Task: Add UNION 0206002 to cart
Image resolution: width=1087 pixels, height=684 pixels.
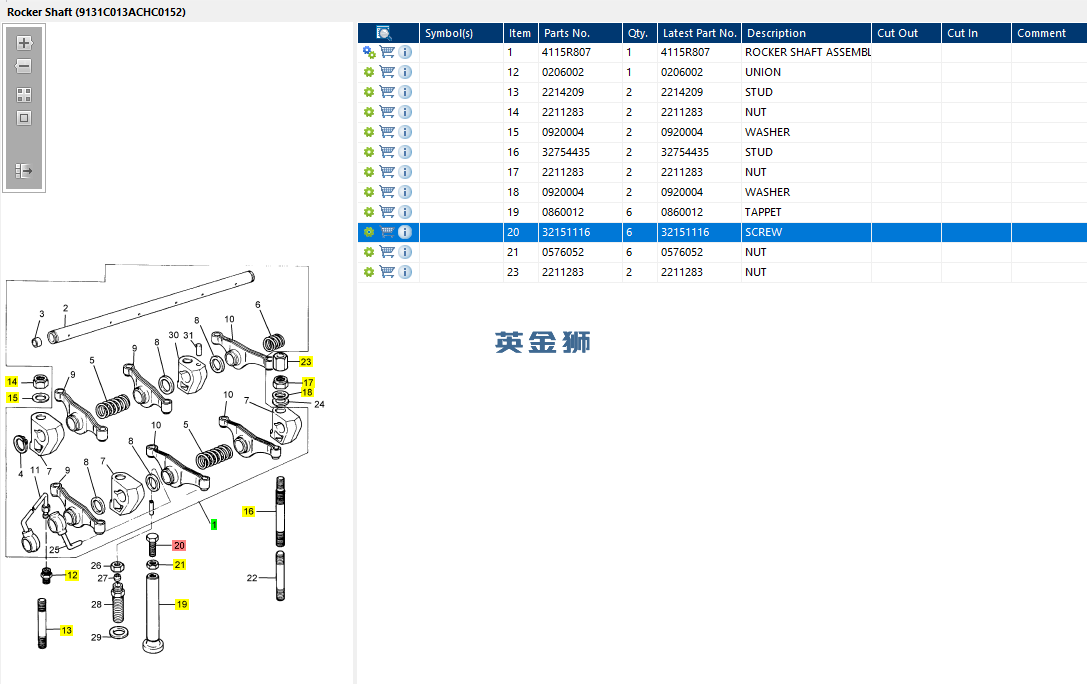Action: (x=387, y=72)
